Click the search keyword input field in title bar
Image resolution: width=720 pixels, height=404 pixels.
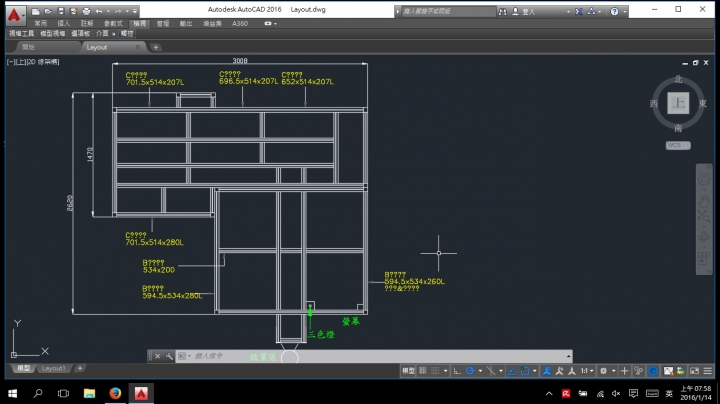pos(448,11)
